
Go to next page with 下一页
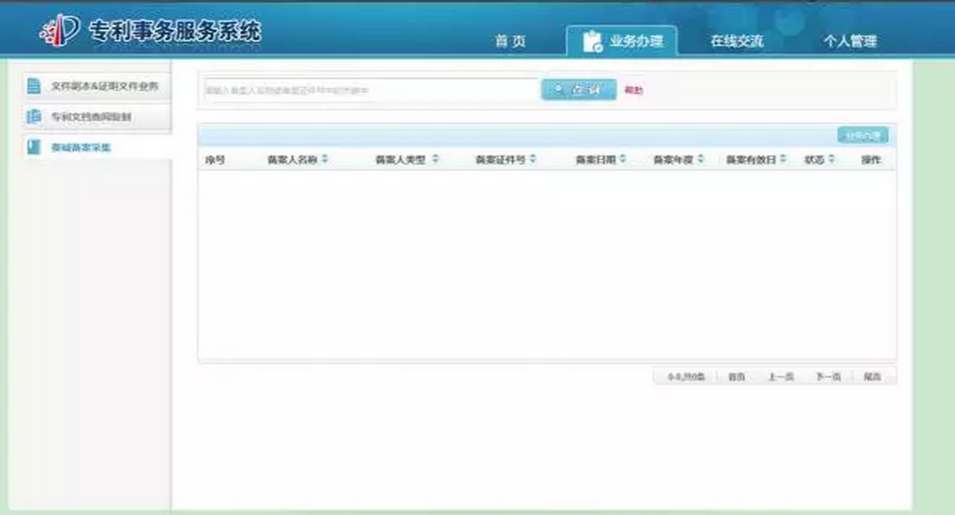click(x=827, y=377)
